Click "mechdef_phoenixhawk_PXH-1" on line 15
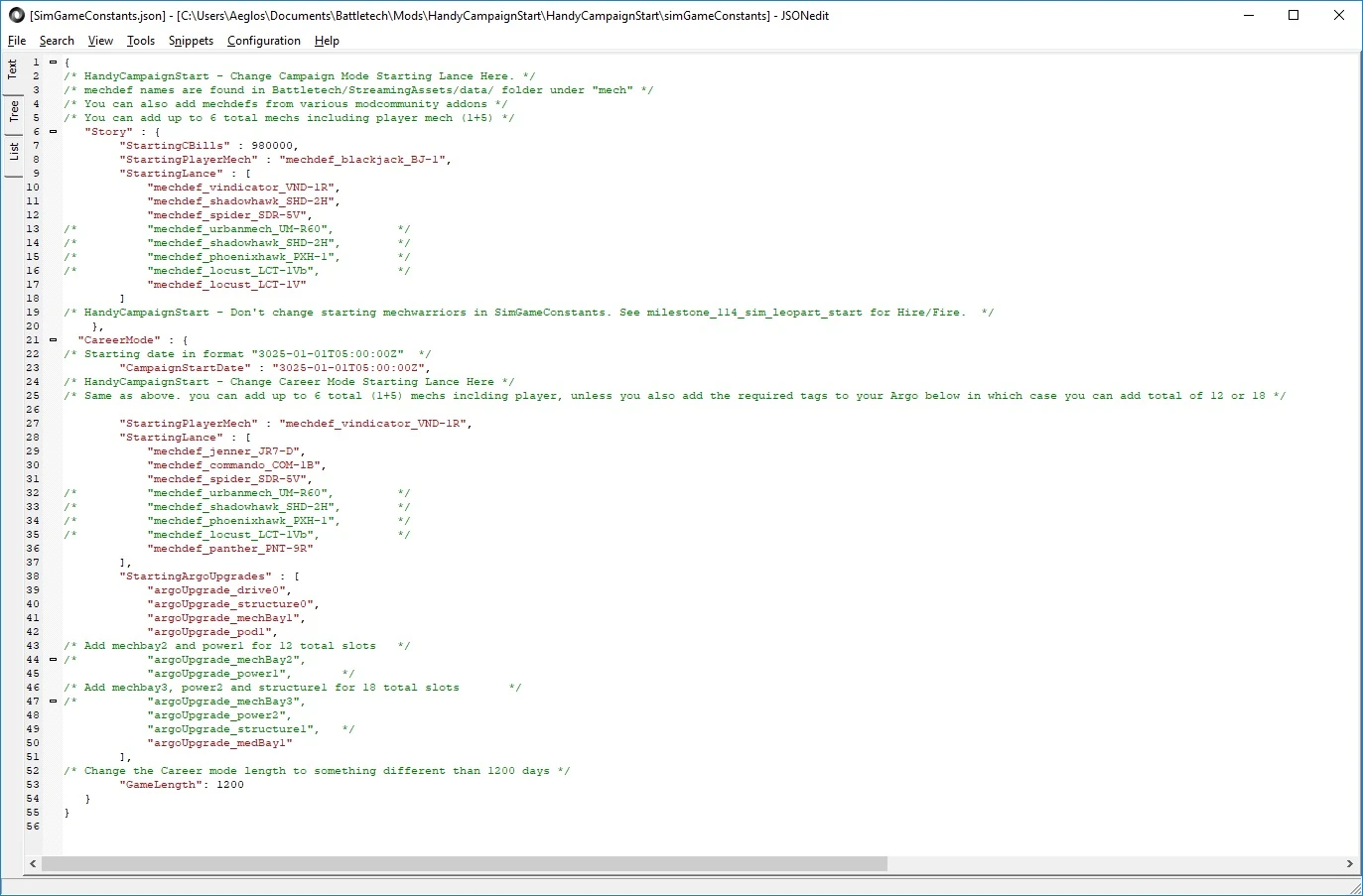Viewport: 1363px width, 896px height. point(241,256)
